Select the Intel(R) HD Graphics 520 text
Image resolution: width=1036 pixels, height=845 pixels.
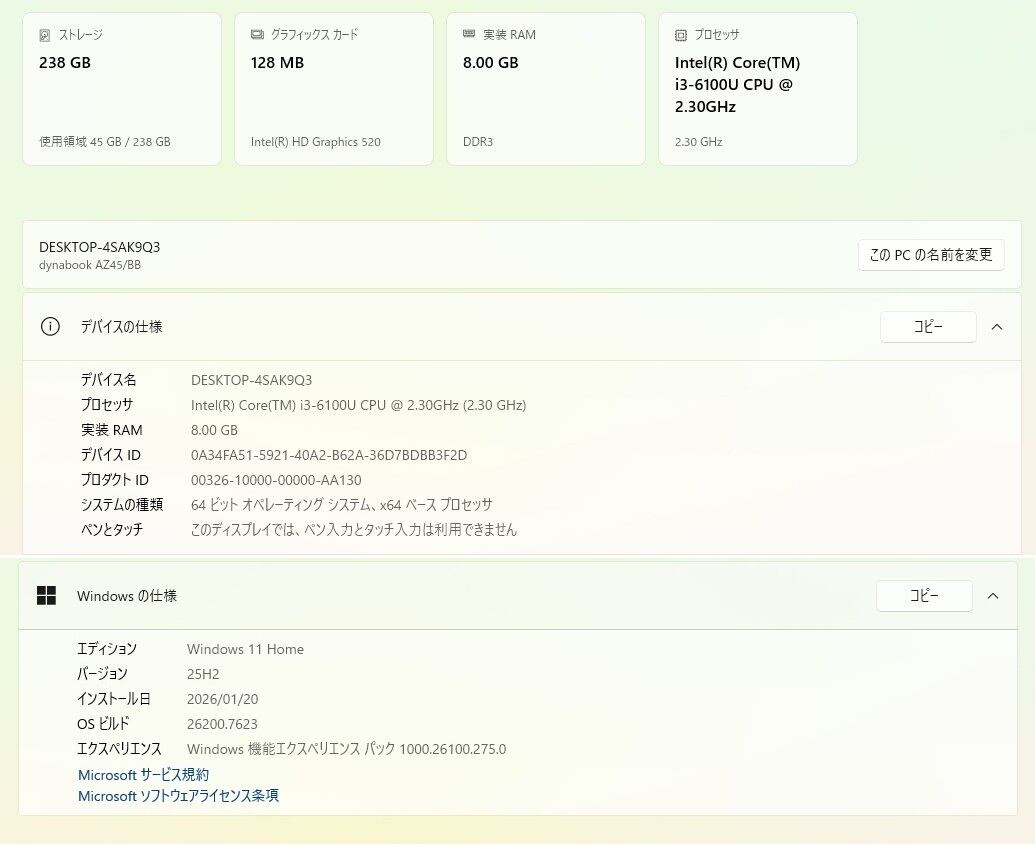[315, 142]
